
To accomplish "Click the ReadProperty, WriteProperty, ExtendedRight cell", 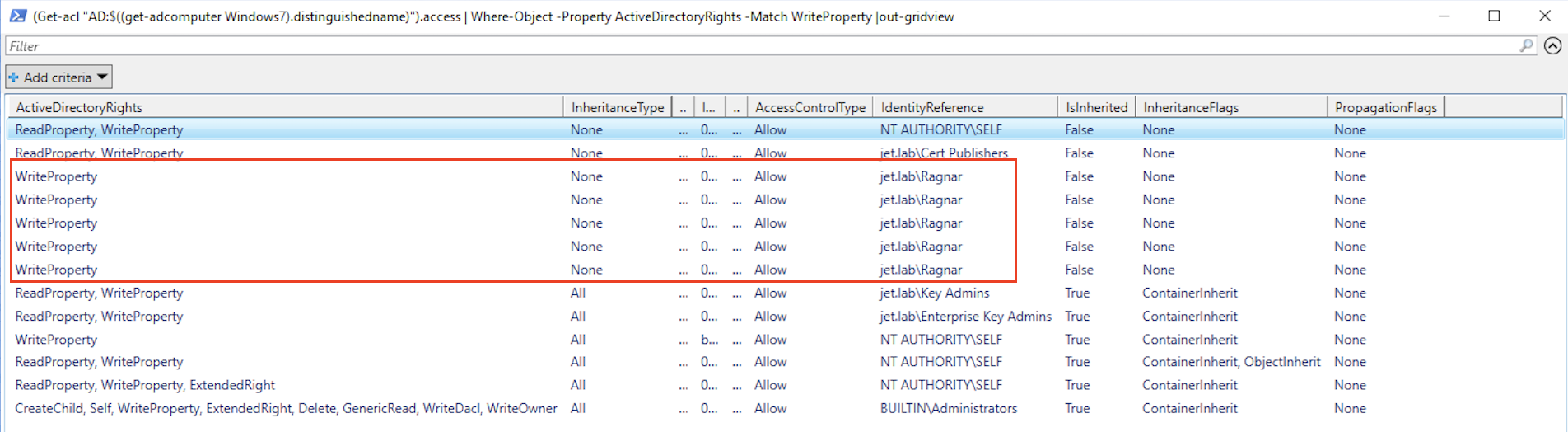I will 145,385.
